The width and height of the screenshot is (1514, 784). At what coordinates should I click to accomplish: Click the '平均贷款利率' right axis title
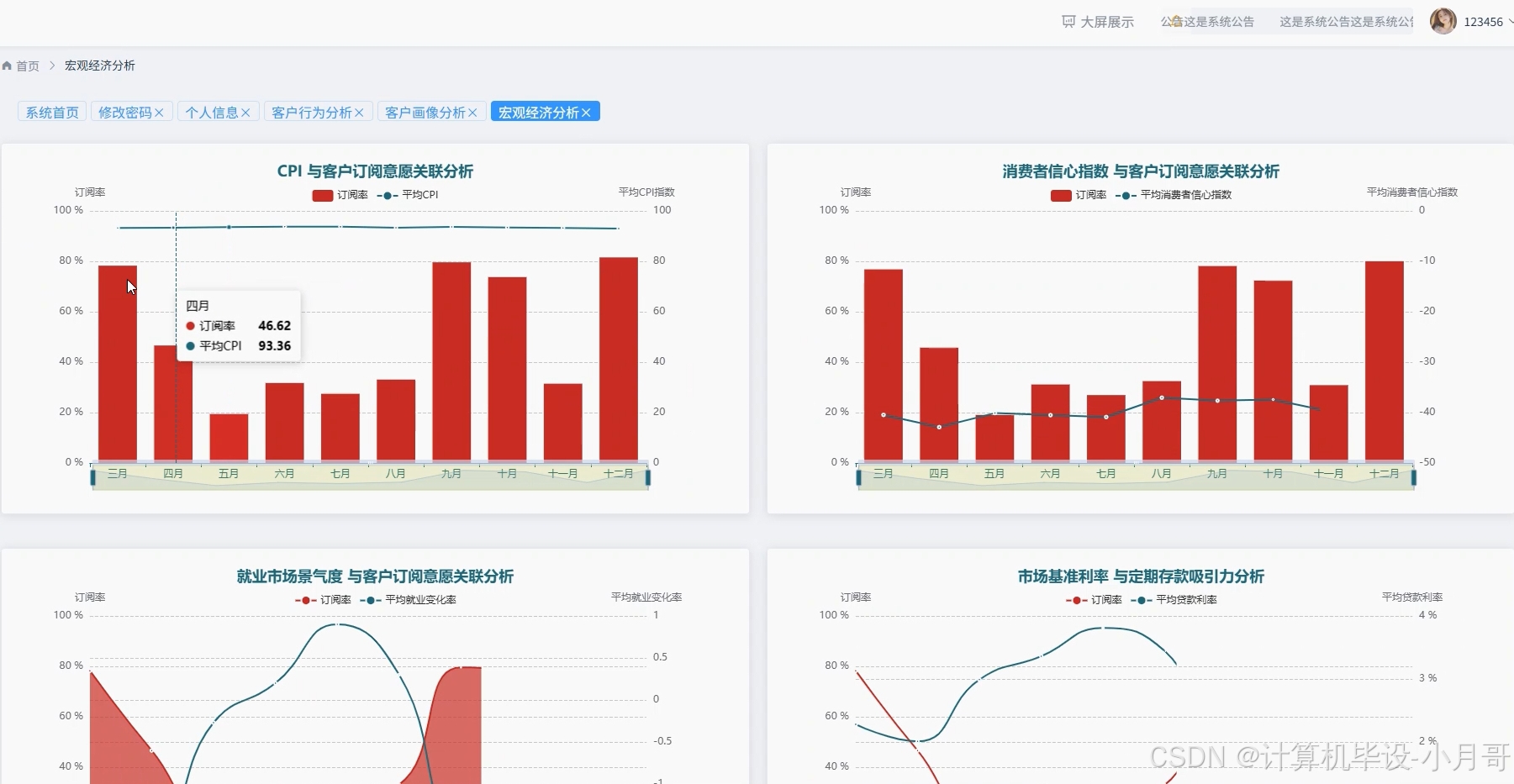(x=1412, y=597)
